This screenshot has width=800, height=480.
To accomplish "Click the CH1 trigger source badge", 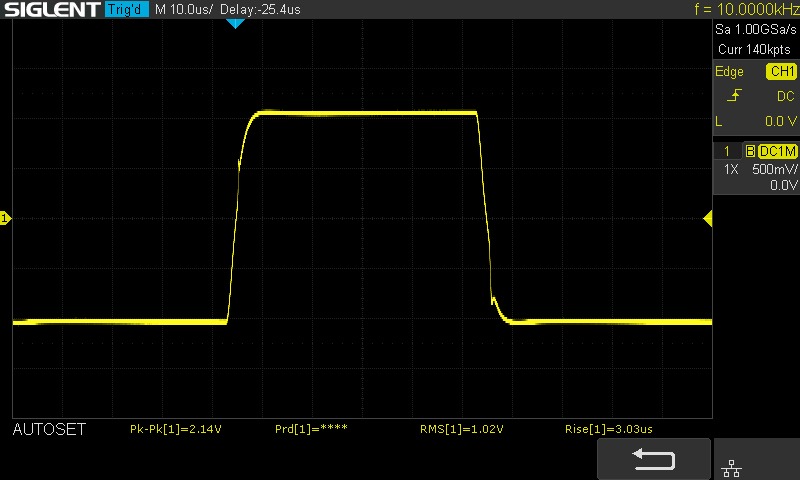I will (781, 71).
